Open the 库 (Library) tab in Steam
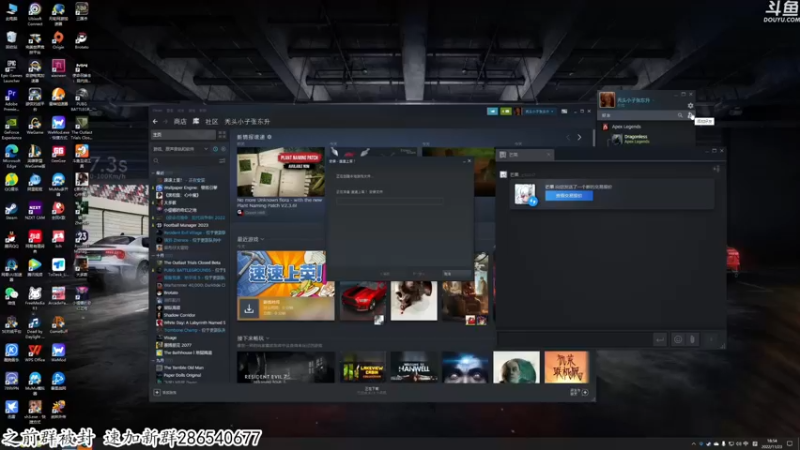 196,121
